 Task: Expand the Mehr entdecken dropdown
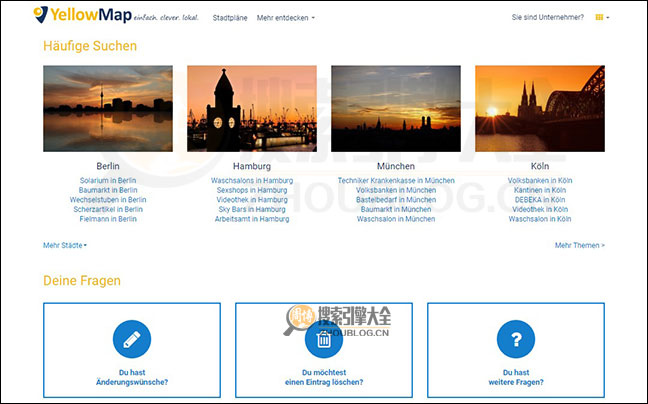pyautogui.click(x=285, y=18)
